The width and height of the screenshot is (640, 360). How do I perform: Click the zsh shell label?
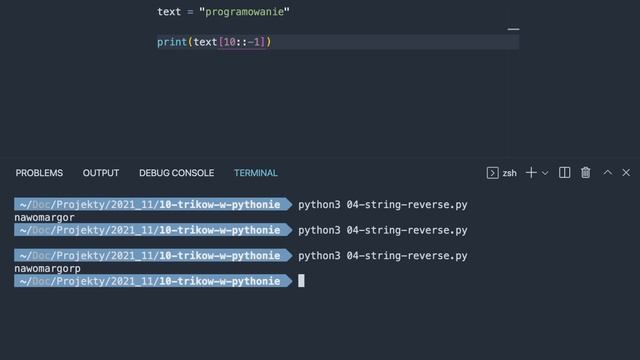coord(509,173)
